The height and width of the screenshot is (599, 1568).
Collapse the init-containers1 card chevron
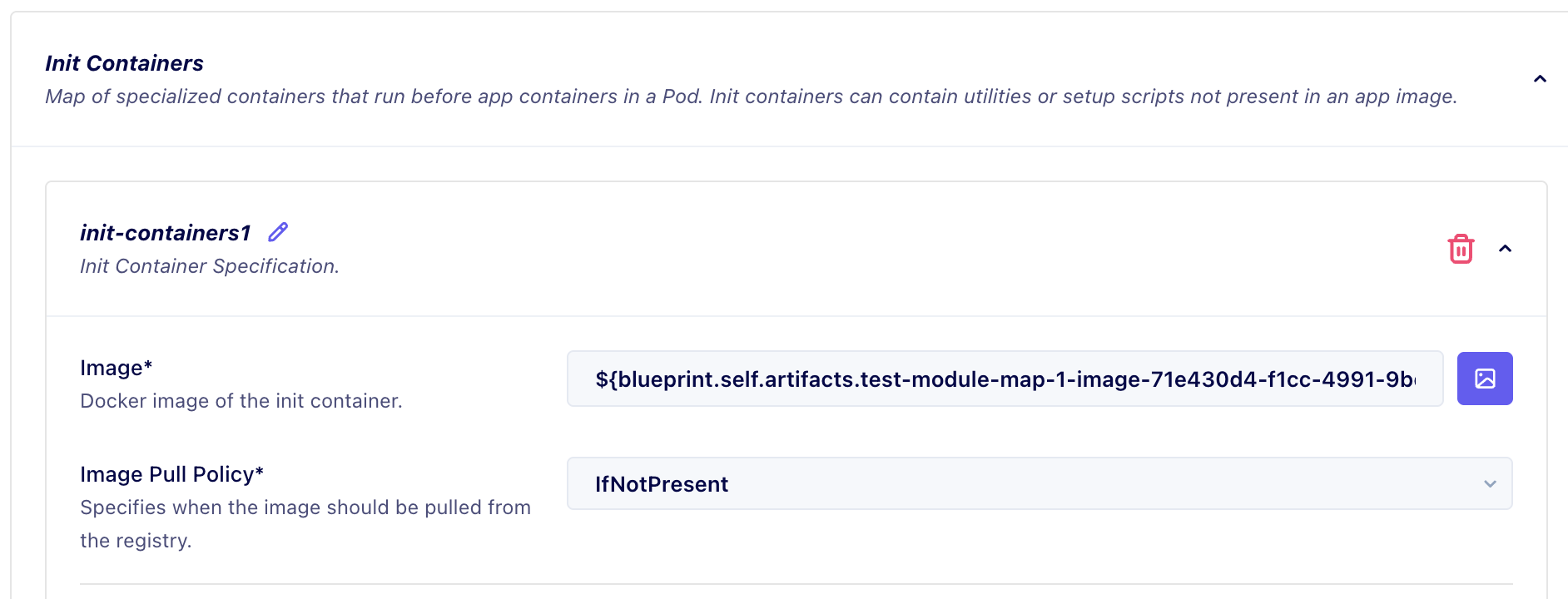[1505, 249]
